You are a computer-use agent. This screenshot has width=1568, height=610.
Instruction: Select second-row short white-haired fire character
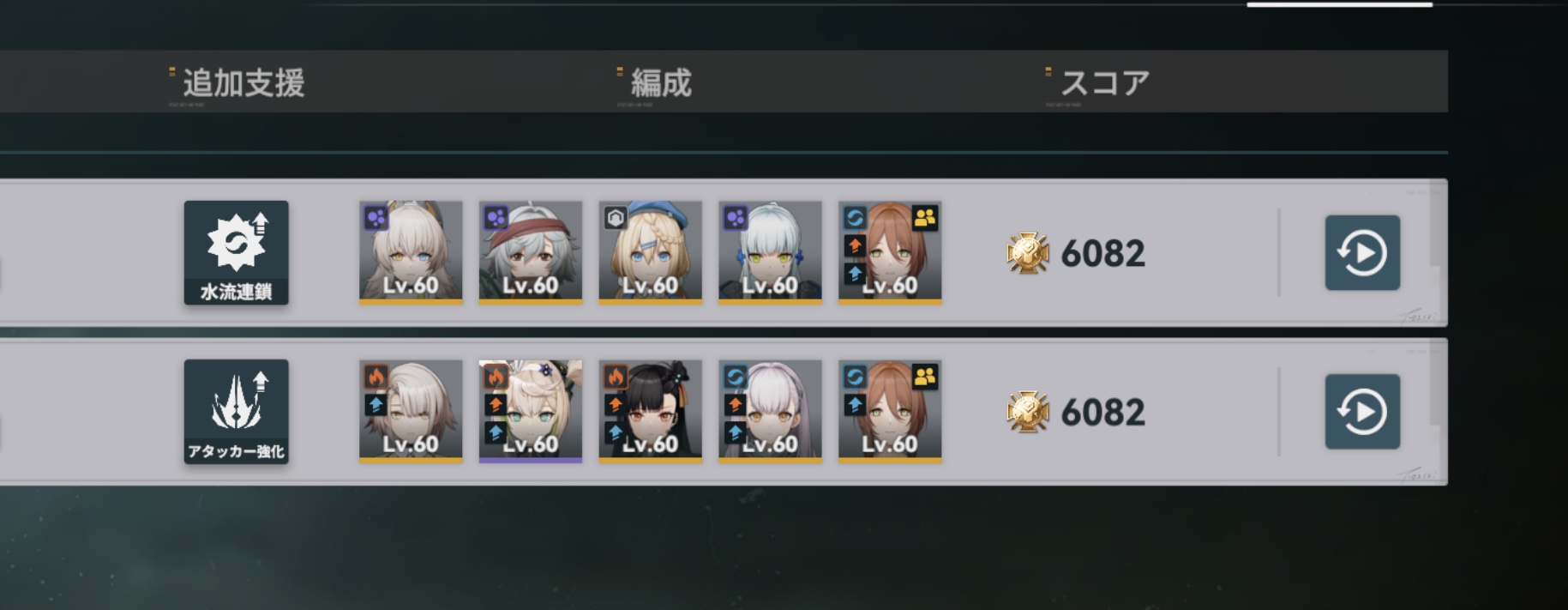click(411, 412)
